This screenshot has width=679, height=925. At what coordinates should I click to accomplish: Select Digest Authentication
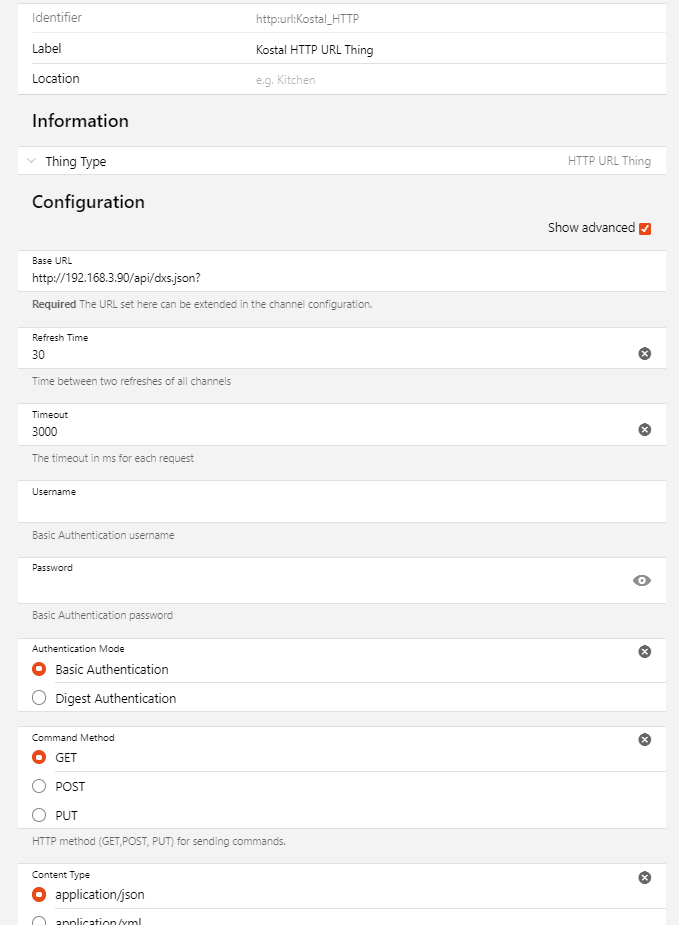(38, 697)
